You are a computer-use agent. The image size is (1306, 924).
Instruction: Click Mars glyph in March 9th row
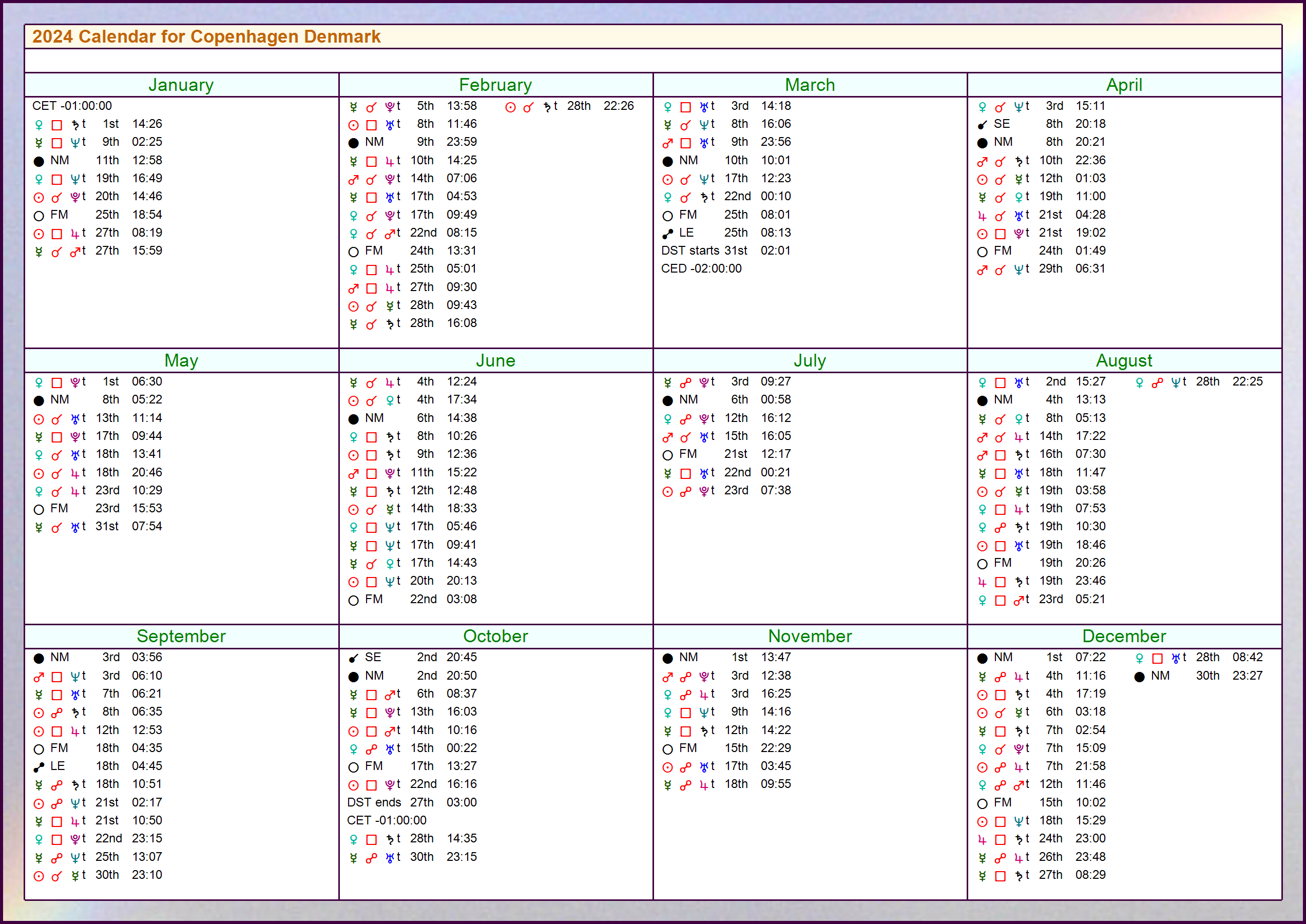(x=667, y=143)
